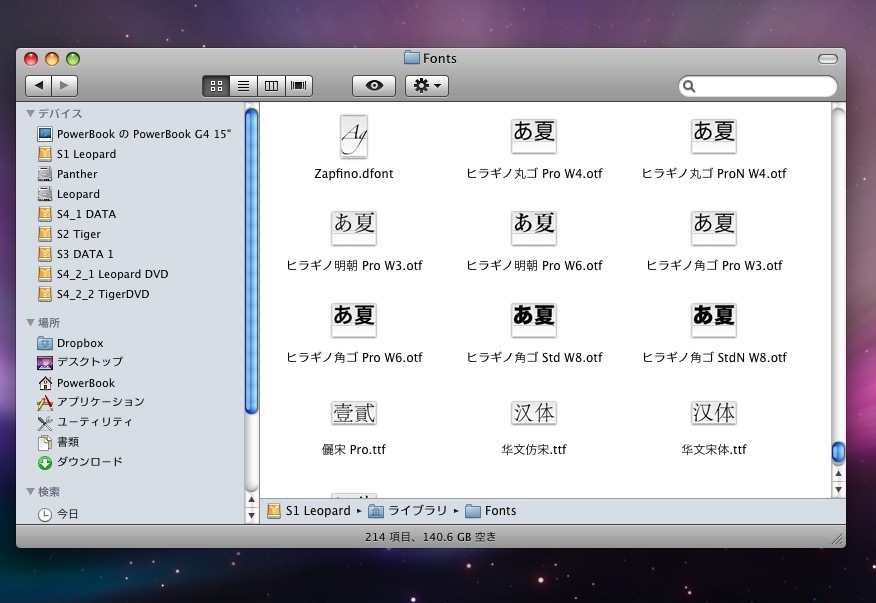
Task: Open the gear Action dropdown menu
Action: [x=426, y=86]
